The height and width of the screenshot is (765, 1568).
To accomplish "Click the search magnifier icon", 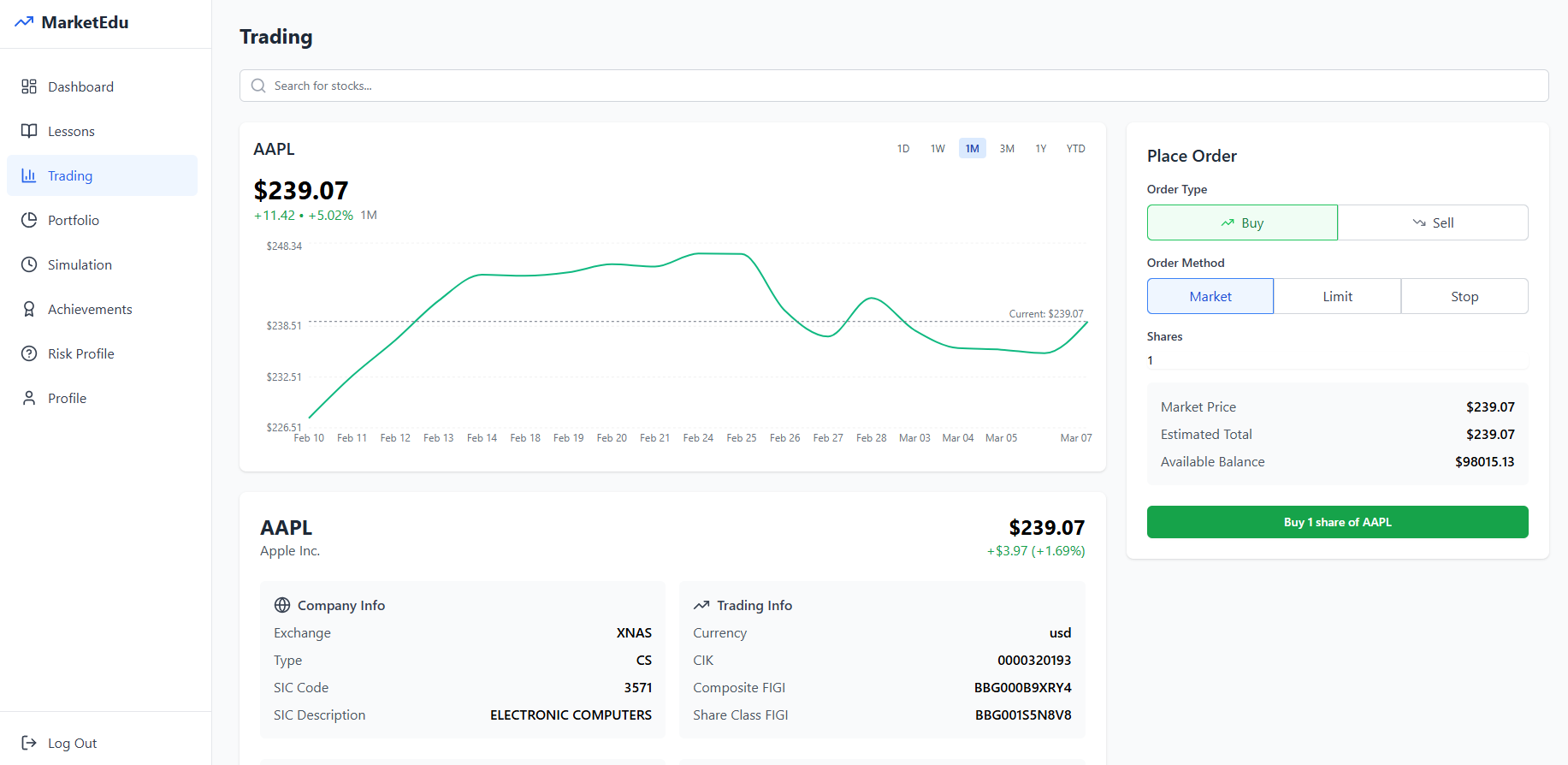I will 258,86.
